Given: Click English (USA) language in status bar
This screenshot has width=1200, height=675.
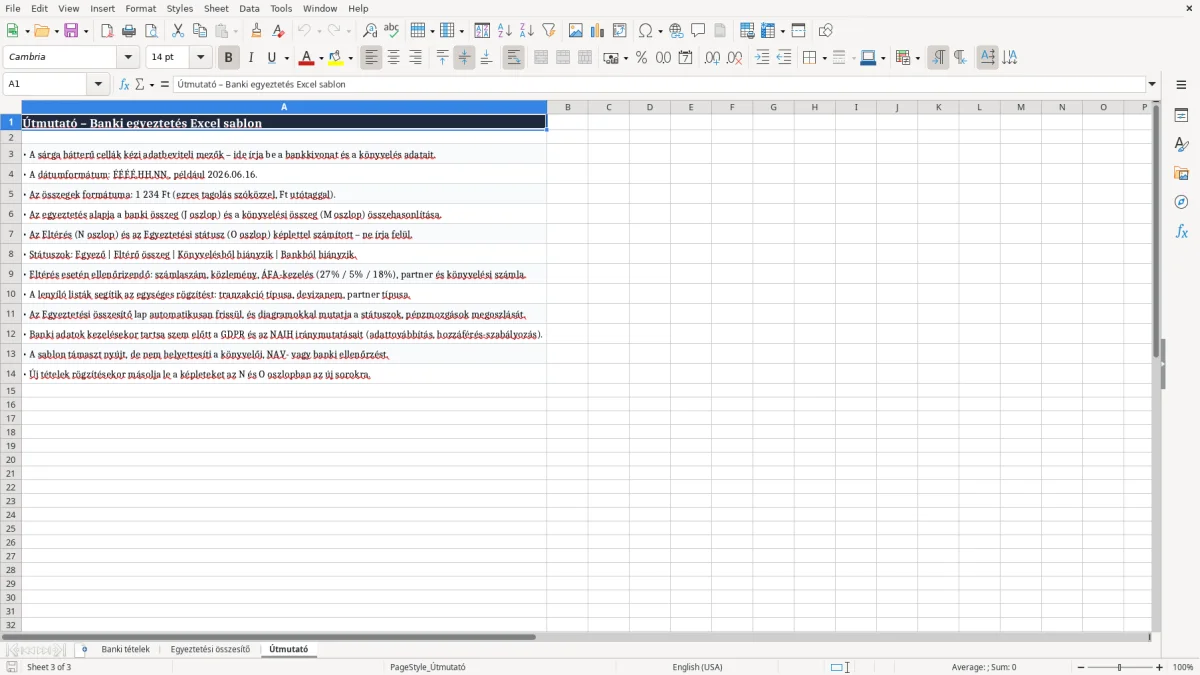Looking at the screenshot, I should 697,667.
